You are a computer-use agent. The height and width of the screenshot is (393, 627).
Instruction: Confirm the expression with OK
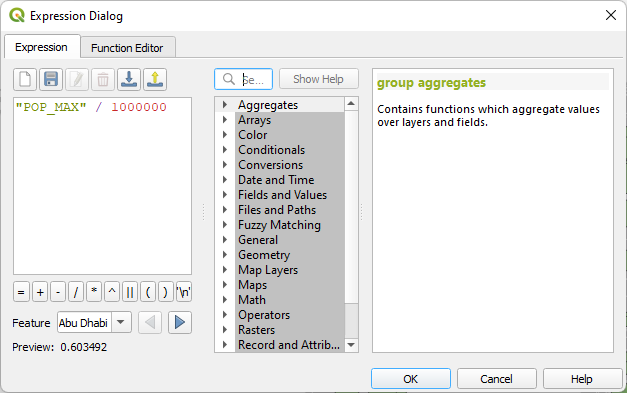[x=411, y=379]
